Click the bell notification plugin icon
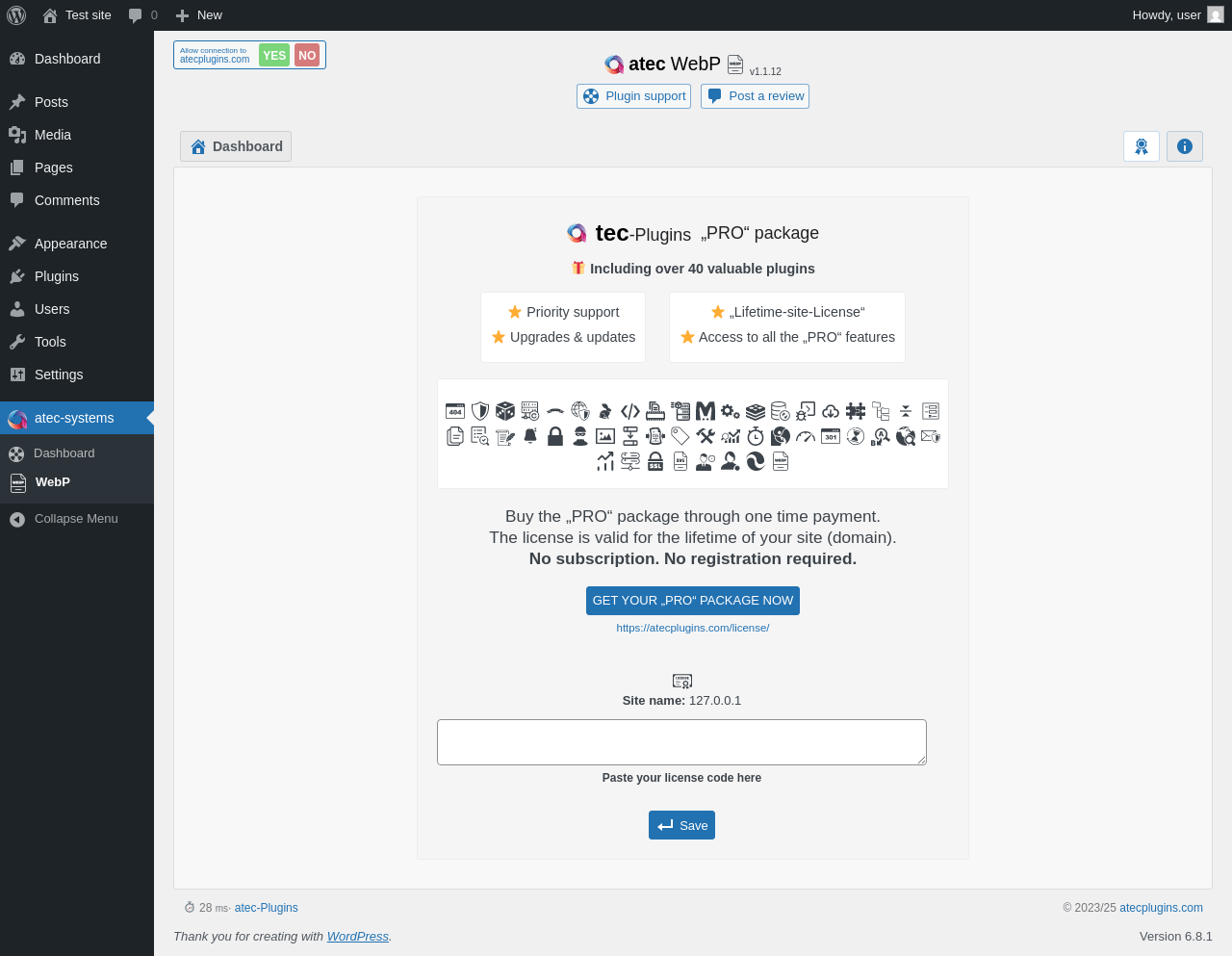Screen dimensions: 1232x956 [530, 436]
